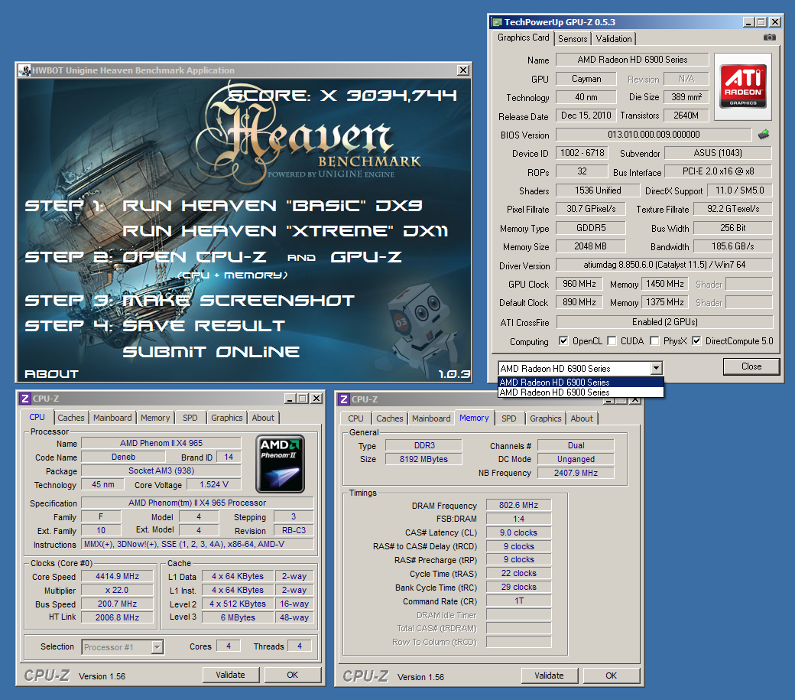Click Validate in the Memory CPU-Z window
This screenshot has height=700, width=795.
tap(549, 675)
